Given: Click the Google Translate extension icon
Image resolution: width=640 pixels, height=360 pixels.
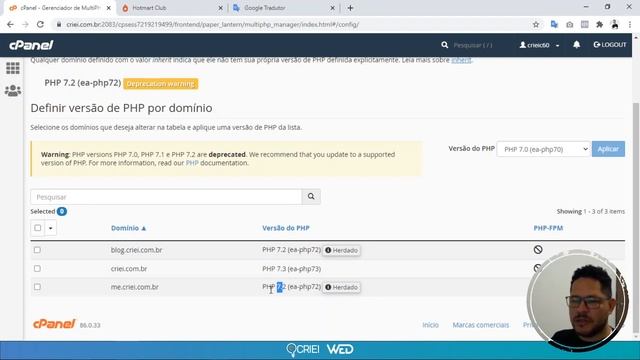Looking at the screenshot, I should (x=554, y=24).
